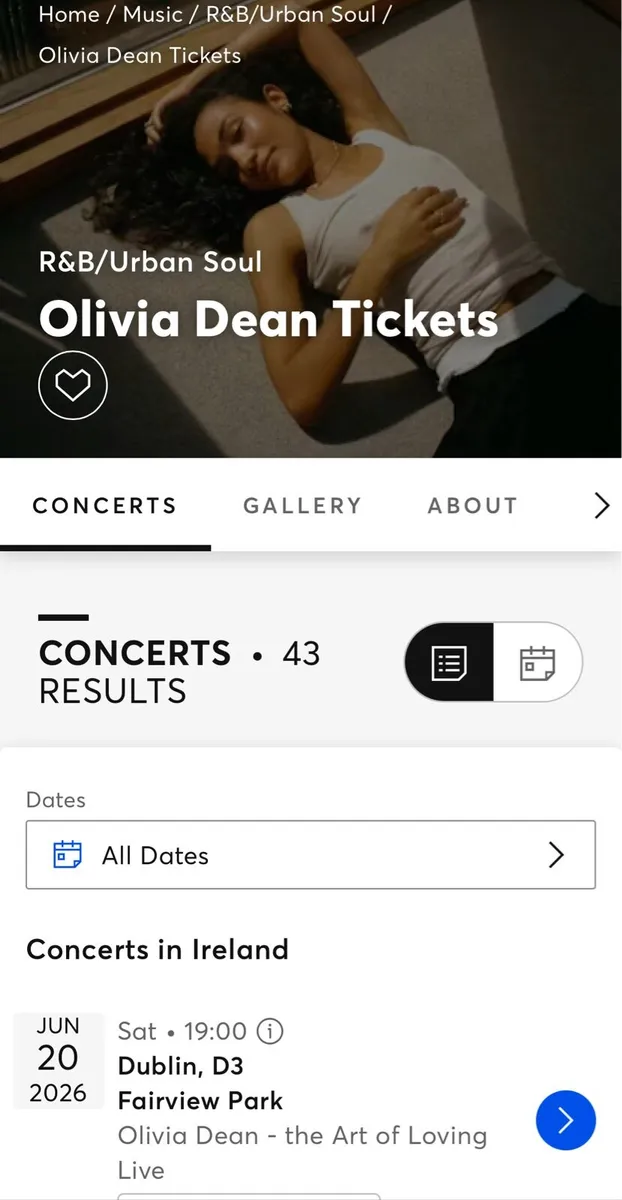This screenshot has width=622, height=1200.
Task: Toggle calendar view display mode
Action: click(537, 662)
